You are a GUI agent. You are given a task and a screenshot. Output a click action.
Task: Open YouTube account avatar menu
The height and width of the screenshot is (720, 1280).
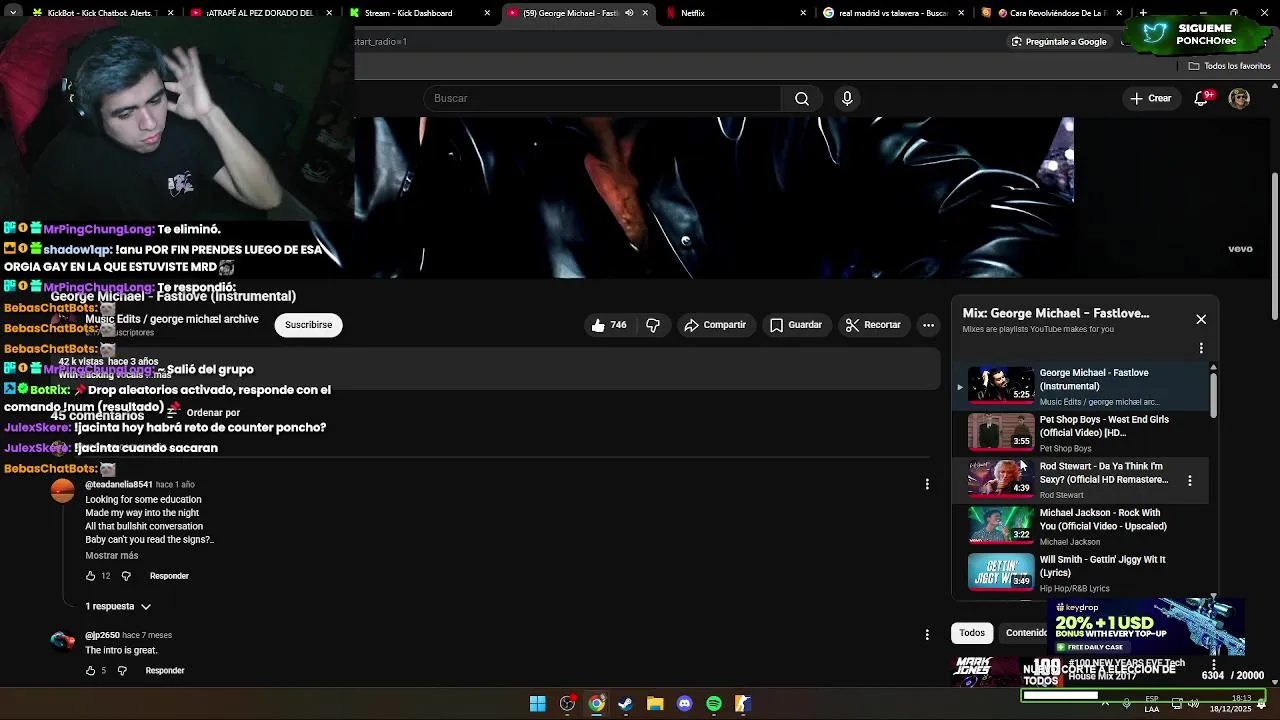[x=1239, y=98]
